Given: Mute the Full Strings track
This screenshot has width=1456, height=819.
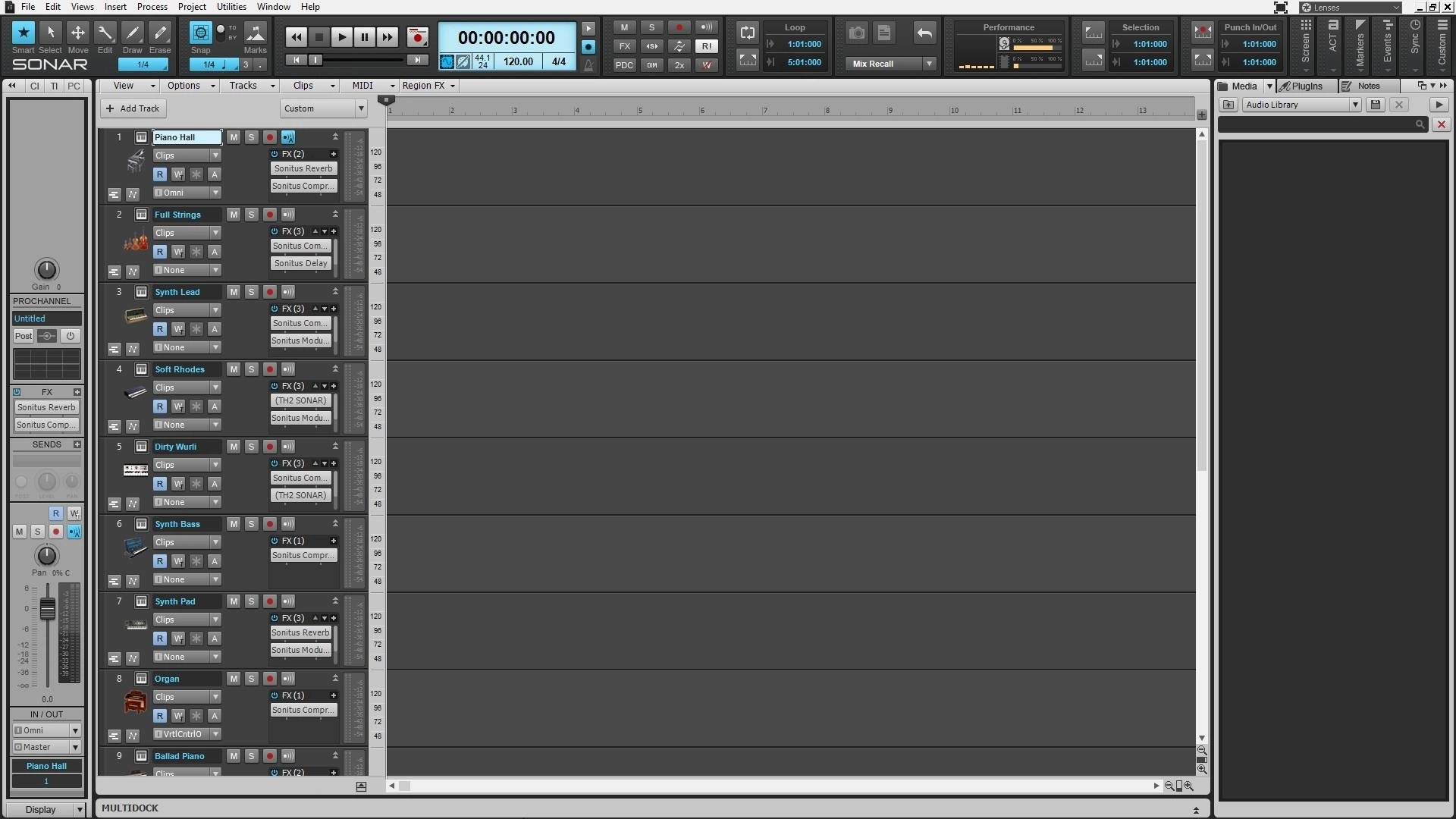Looking at the screenshot, I should (234, 215).
